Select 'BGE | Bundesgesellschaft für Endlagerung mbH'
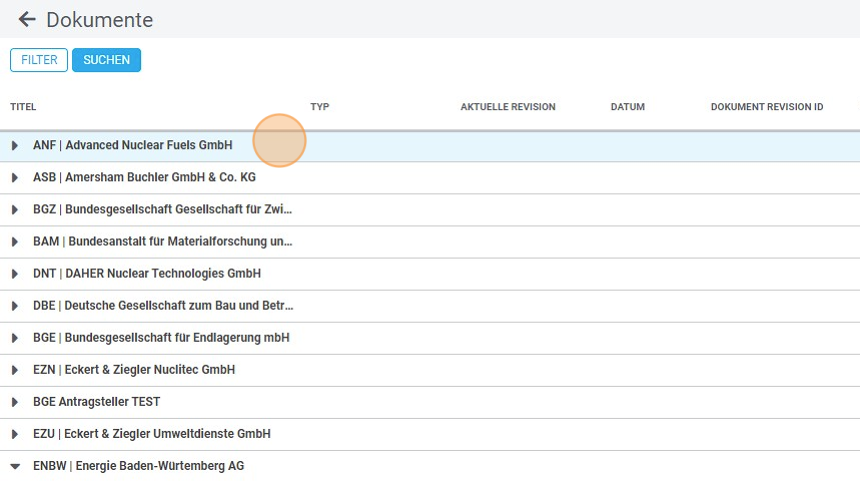 click(161, 337)
